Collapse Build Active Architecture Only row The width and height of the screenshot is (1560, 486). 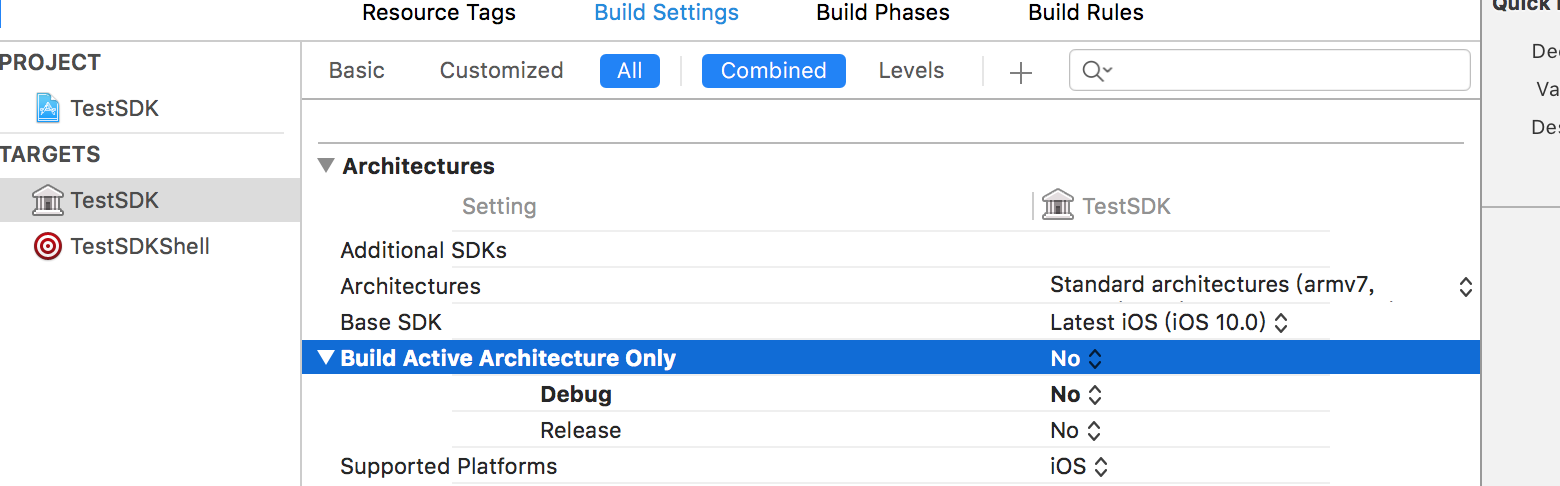326,358
